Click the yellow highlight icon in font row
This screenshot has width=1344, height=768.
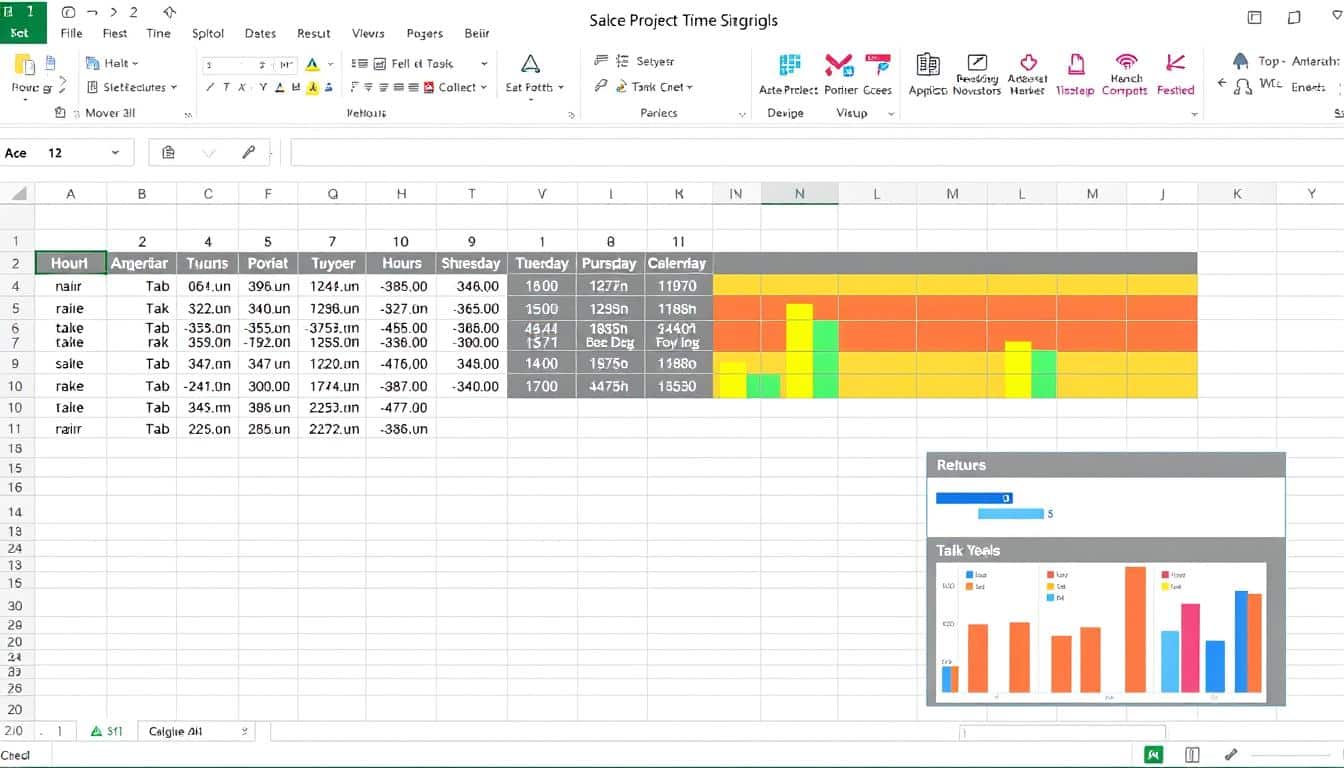pyautogui.click(x=313, y=88)
